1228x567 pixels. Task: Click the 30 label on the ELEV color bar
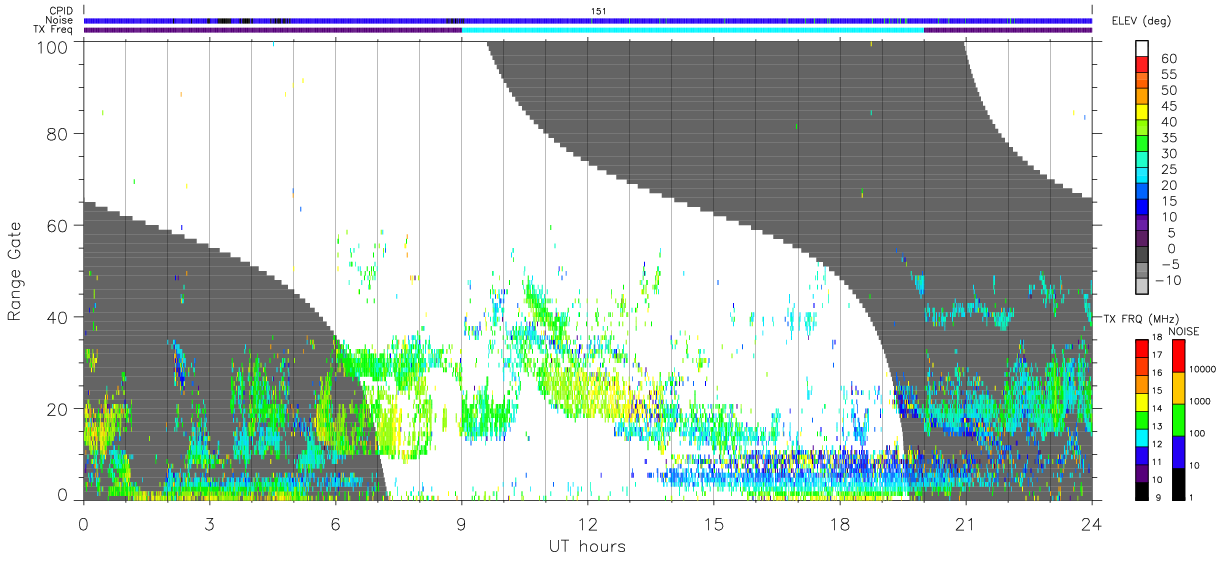[1169, 154]
